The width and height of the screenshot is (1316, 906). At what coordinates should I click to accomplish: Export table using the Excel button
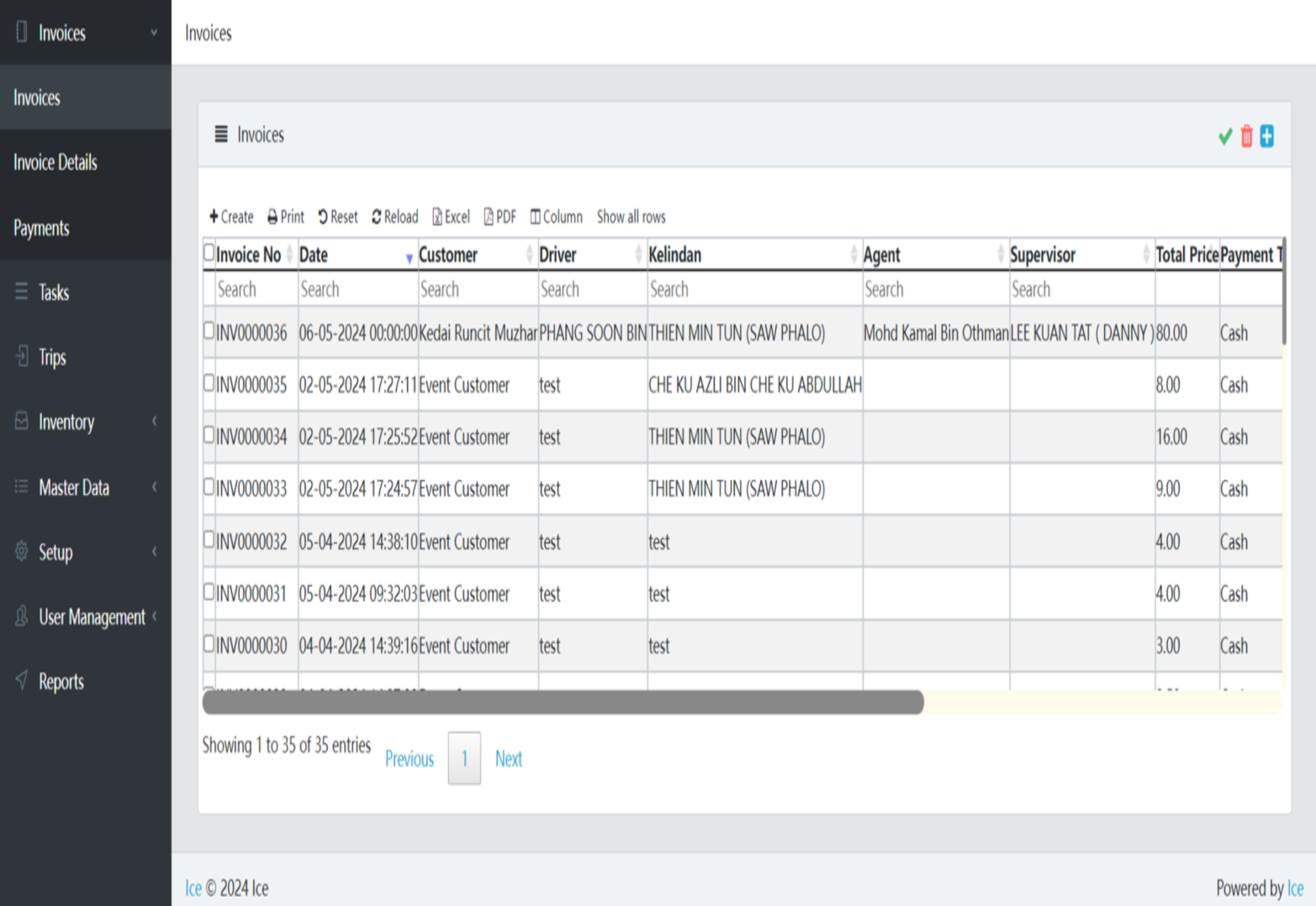451,217
